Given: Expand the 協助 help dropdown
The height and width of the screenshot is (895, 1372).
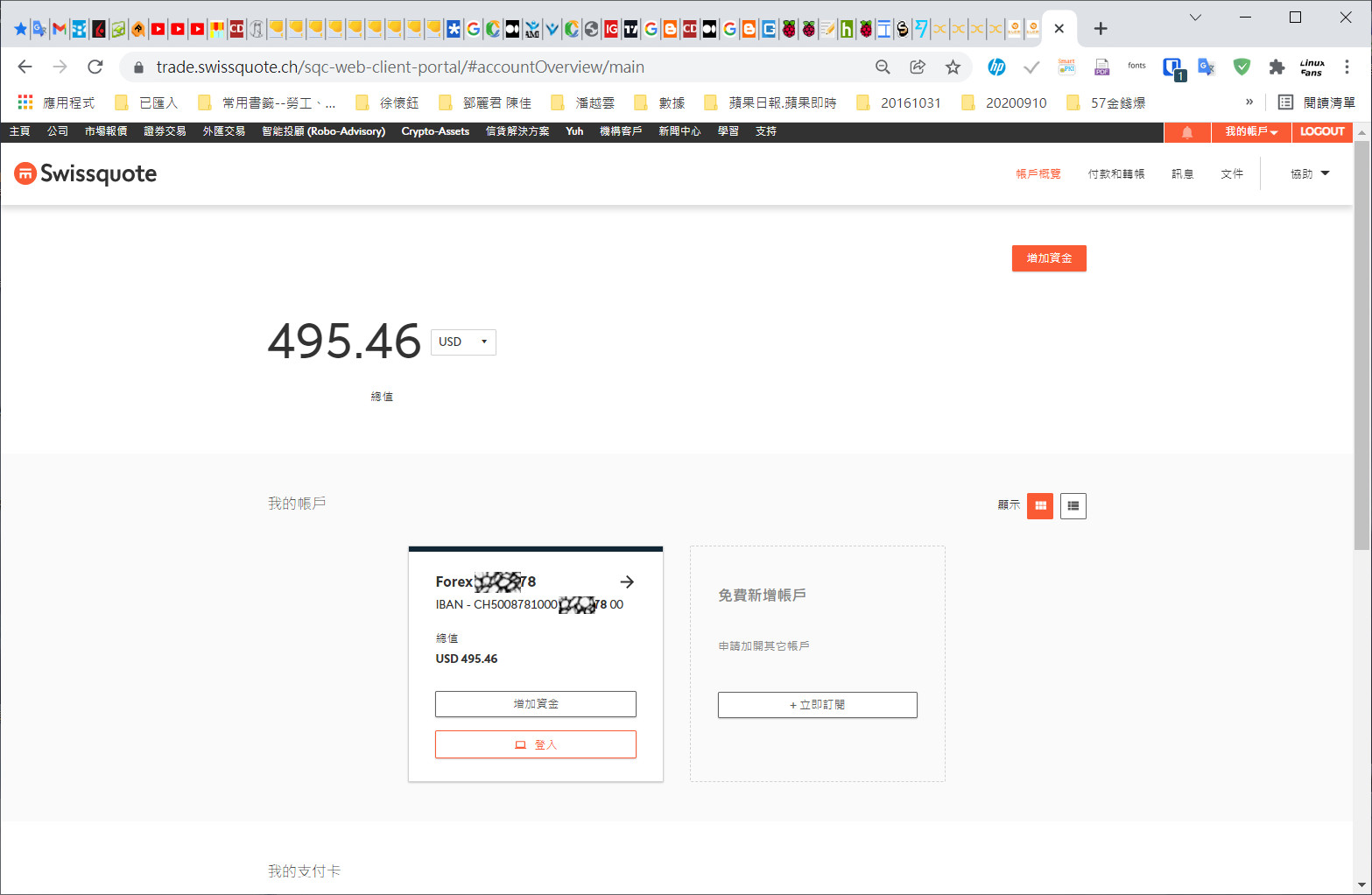Looking at the screenshot, I should [x=1310, y=173].
